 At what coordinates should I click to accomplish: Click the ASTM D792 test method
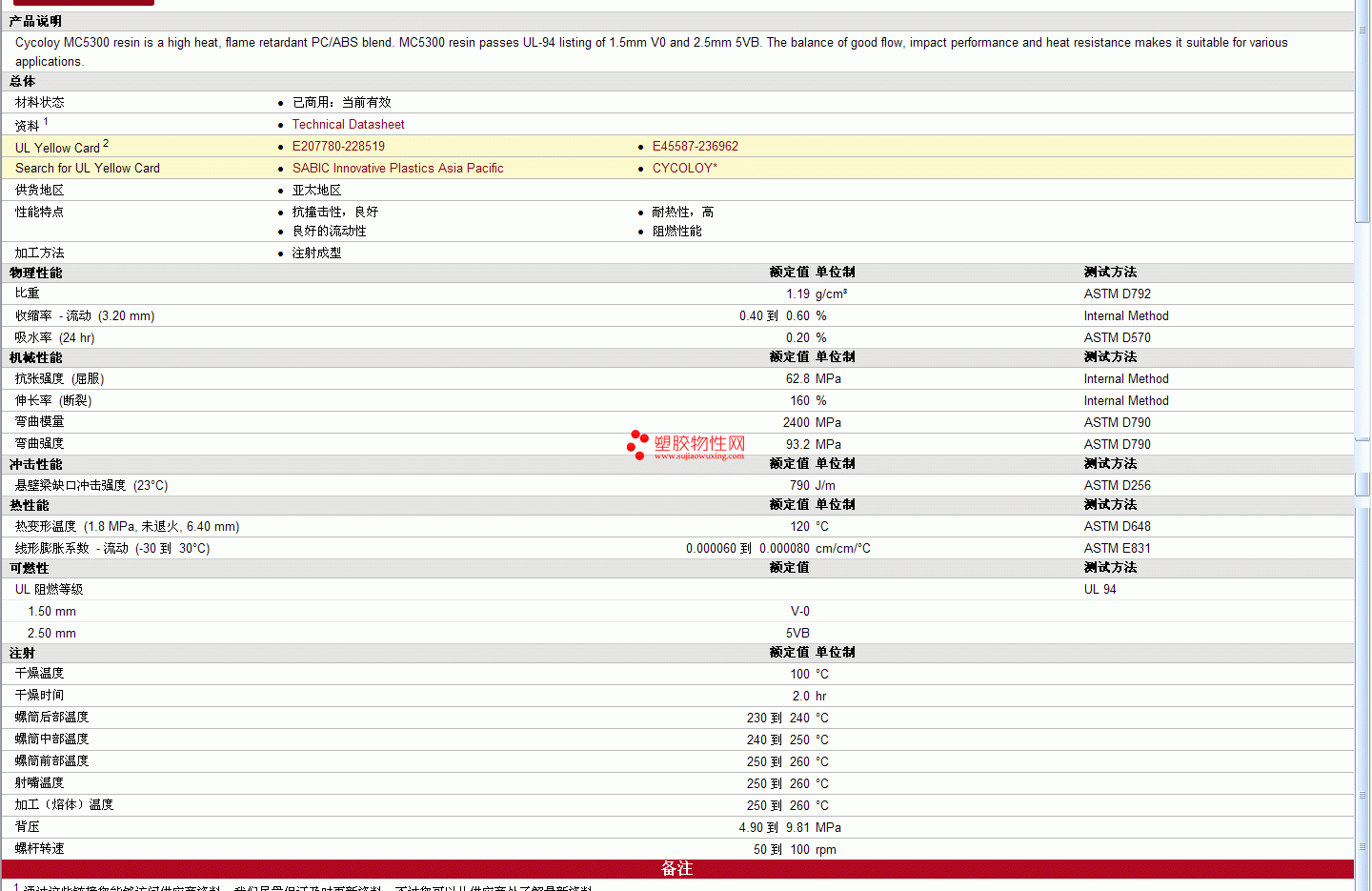1118,294
